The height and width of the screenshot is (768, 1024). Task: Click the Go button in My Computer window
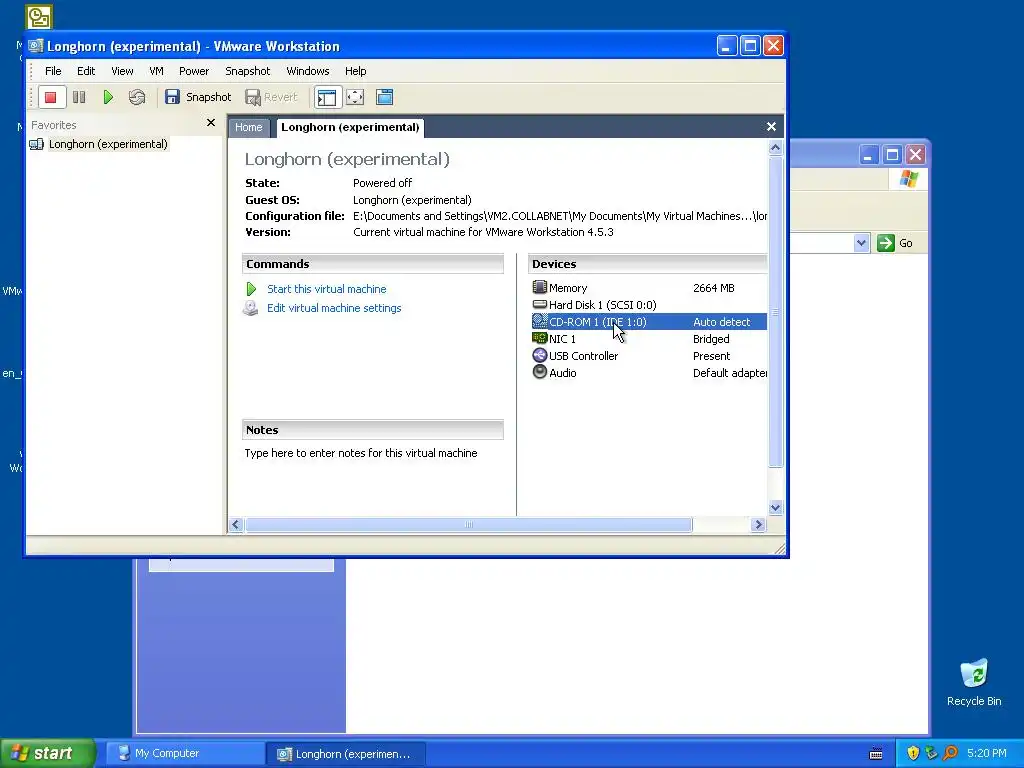click(x=895, y=243)
